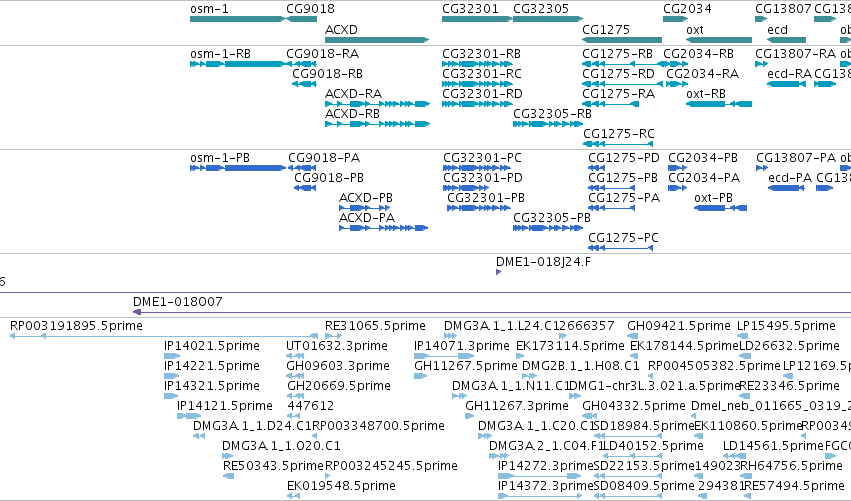
Task: Click the DME1-018J24.F marker arrow
Action: click(498, 272)
